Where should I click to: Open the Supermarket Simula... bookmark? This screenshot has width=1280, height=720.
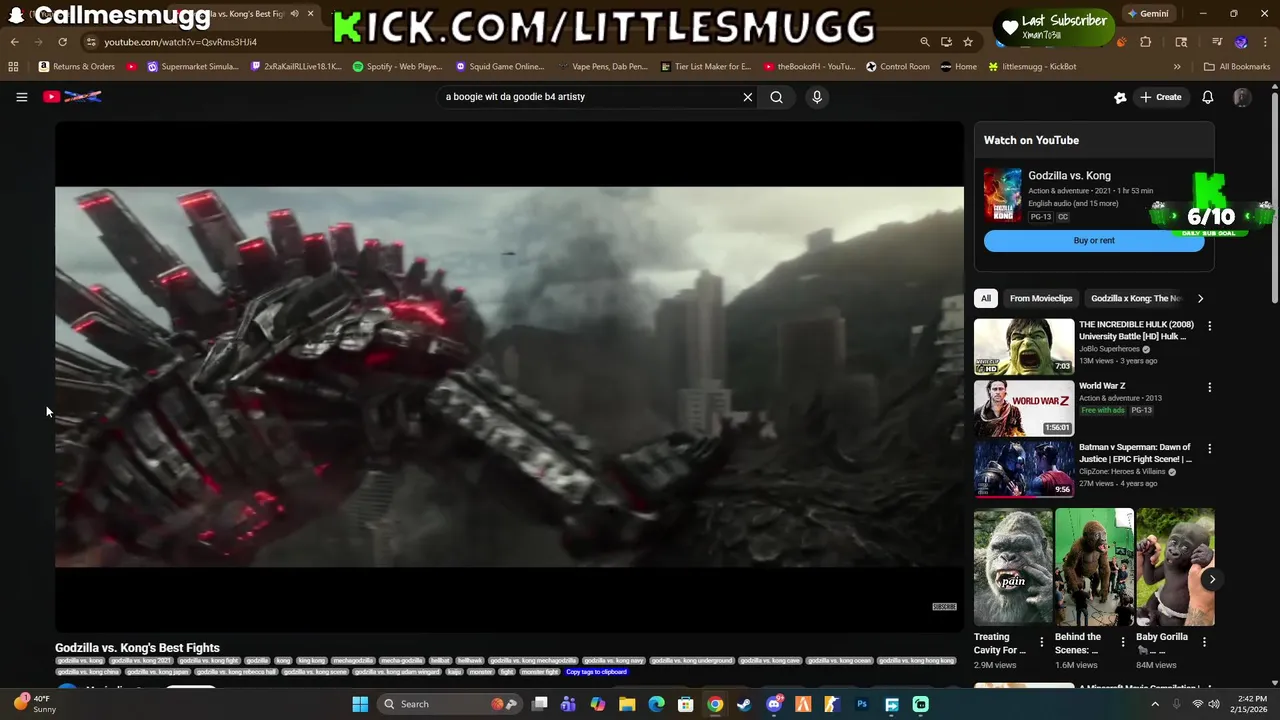point(193,67)
